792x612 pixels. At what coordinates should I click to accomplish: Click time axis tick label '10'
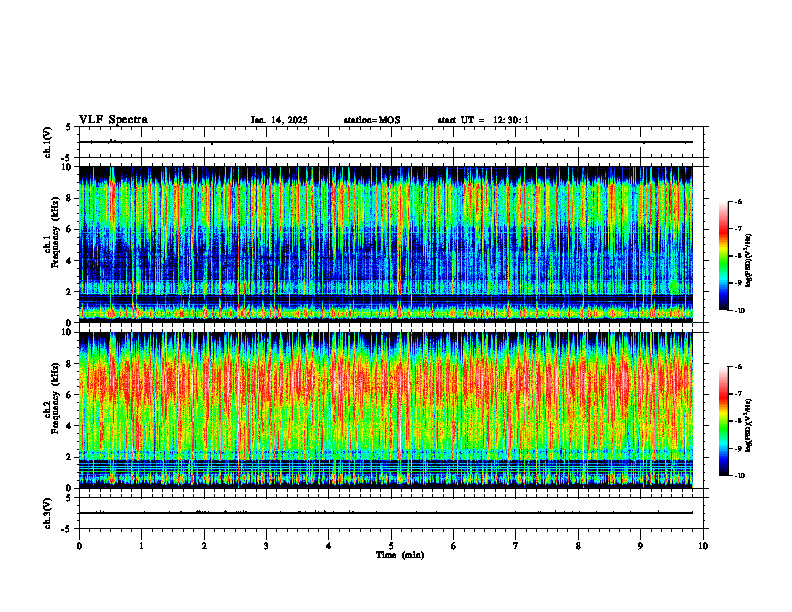pos(703,546)
